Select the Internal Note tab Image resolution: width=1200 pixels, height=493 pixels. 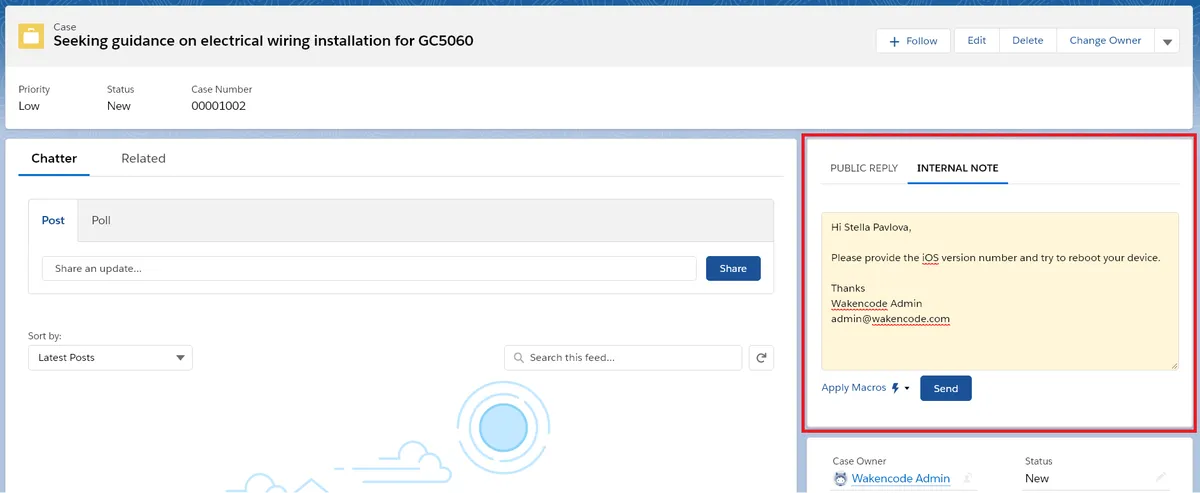pyautogui.click(x=957, y=168)
